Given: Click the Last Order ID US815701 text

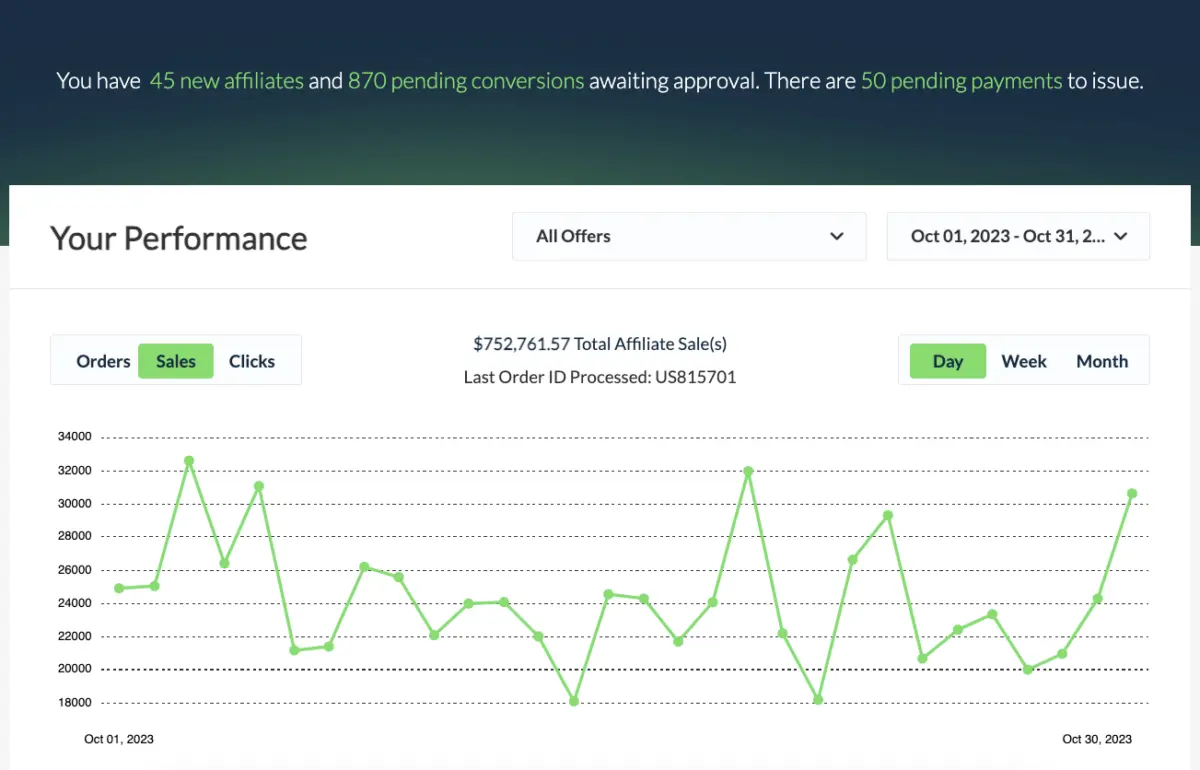Looking at the screenshot, I should pos(600,377).
